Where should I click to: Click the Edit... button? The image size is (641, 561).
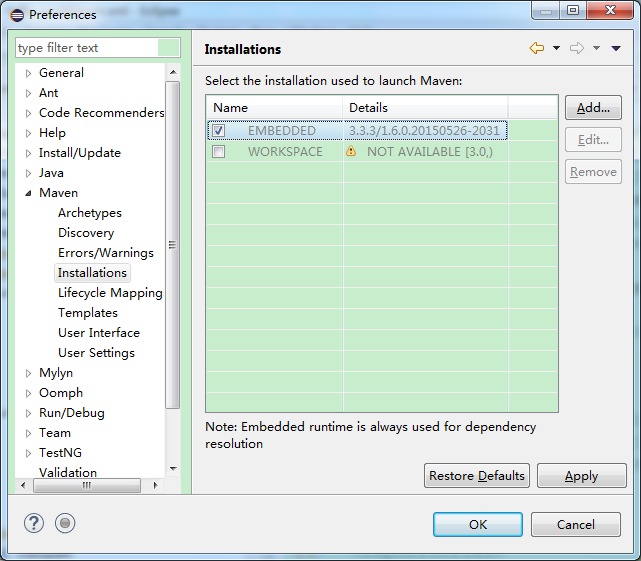pyautogui.click(x=593, y=140)
